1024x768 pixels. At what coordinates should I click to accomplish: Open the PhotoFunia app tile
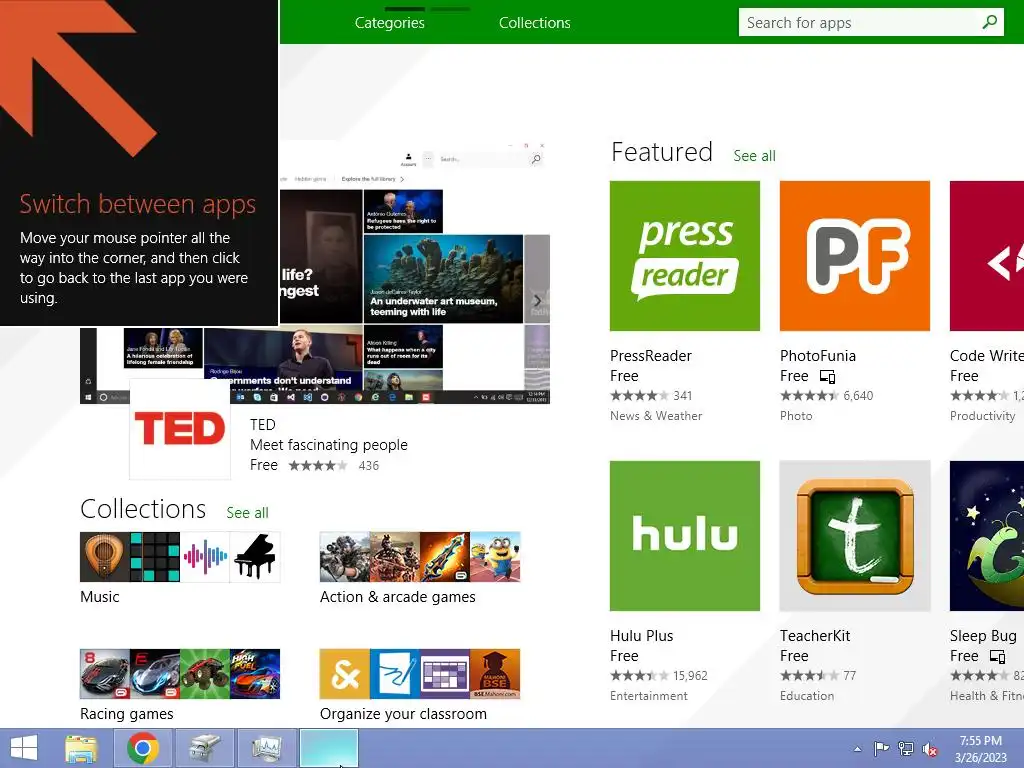pyautogui.click(x=854, y=256)
